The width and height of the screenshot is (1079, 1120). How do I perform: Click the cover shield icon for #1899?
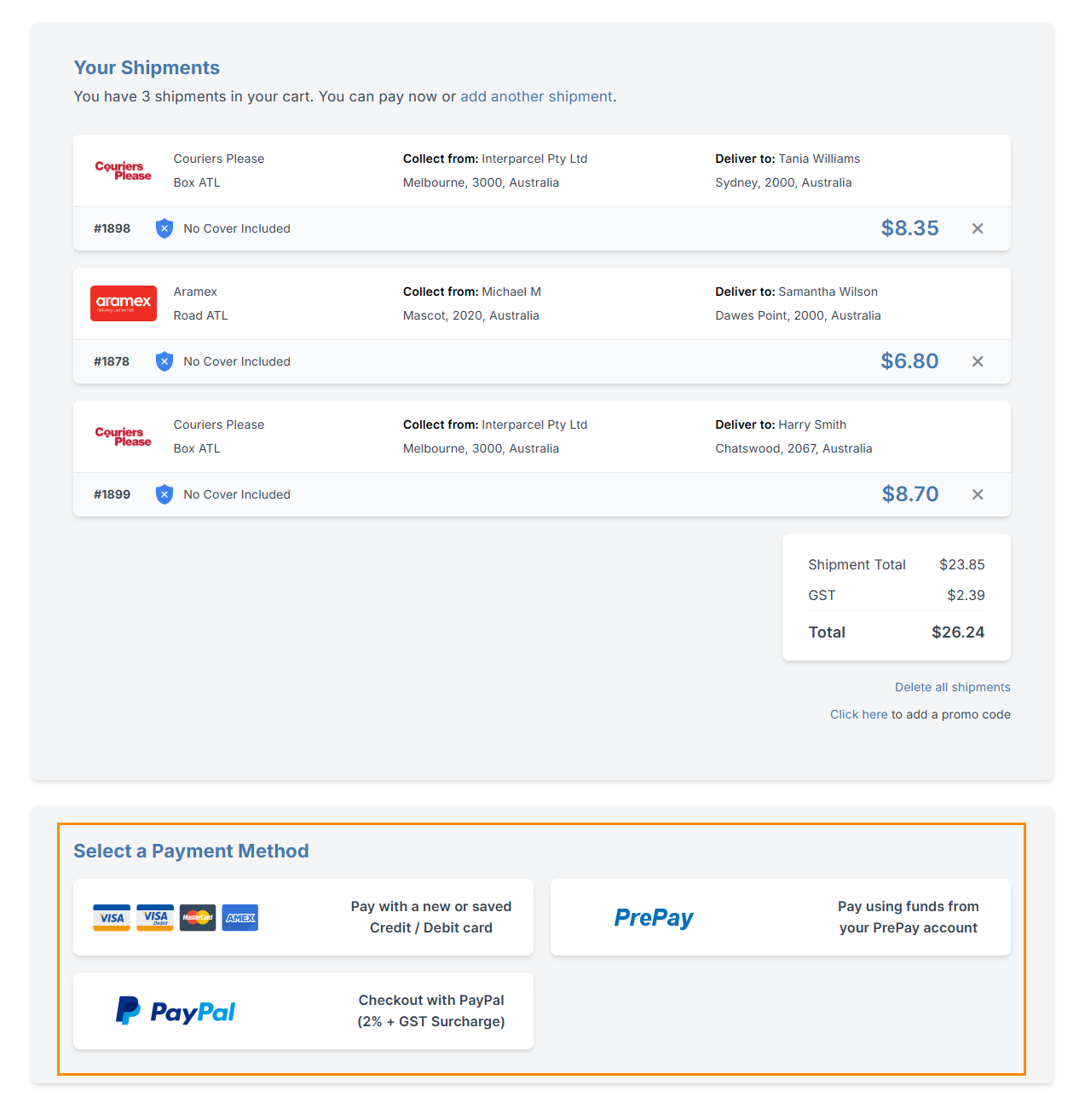[x=164, y=494]
